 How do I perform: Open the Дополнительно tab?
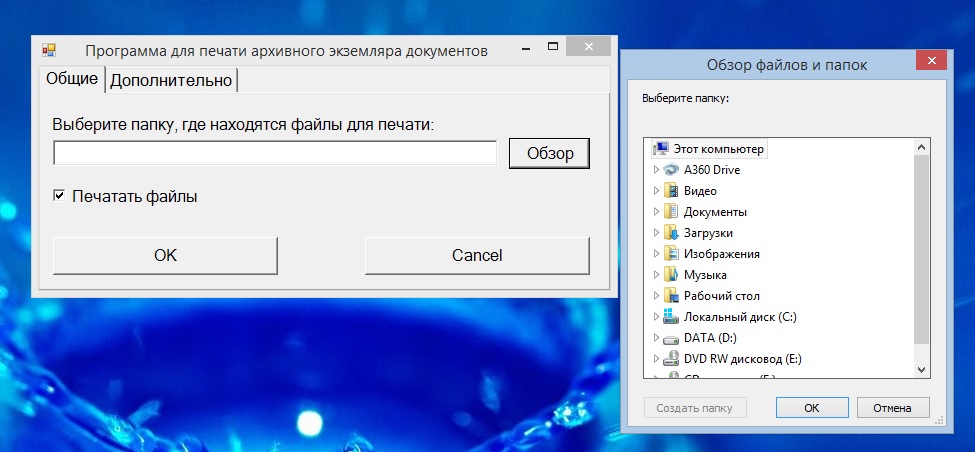171,81
